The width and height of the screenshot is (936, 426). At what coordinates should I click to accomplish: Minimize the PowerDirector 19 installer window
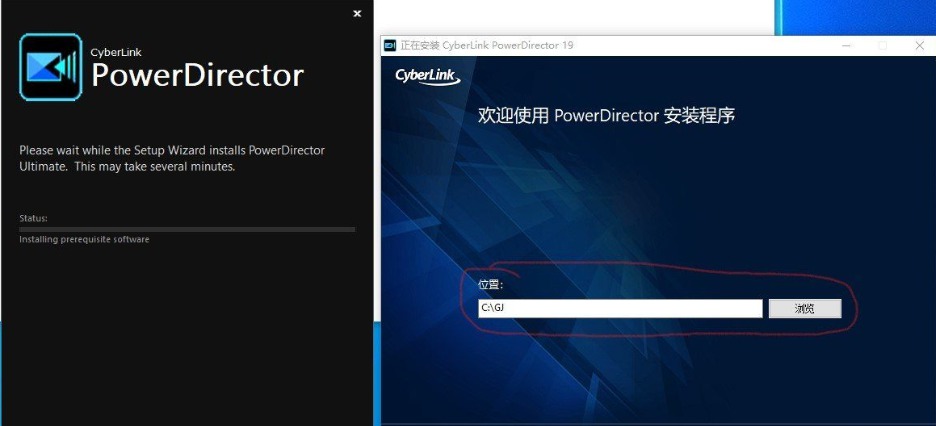846,45
